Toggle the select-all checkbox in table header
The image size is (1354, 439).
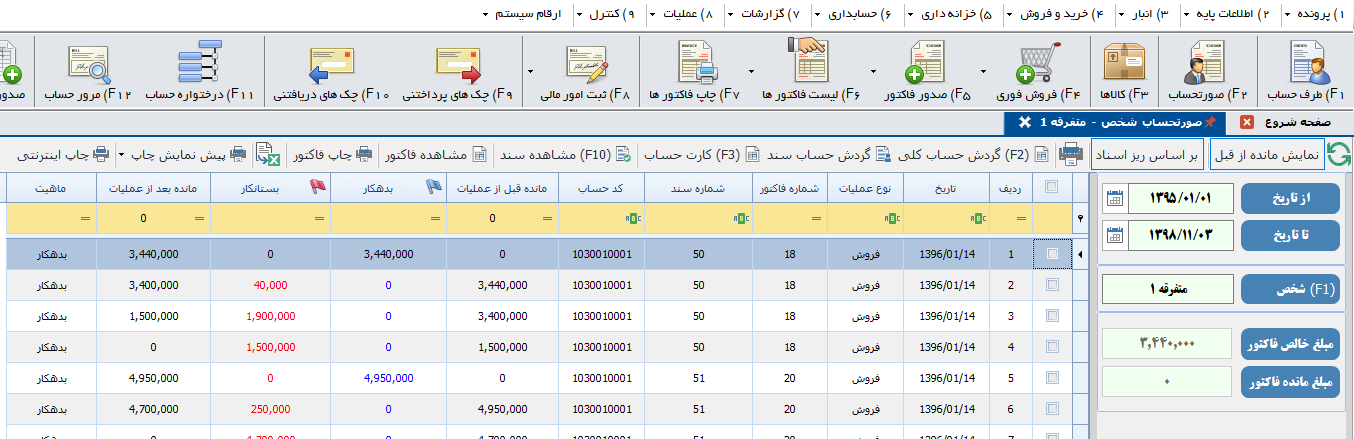(x=1051, y=187)
